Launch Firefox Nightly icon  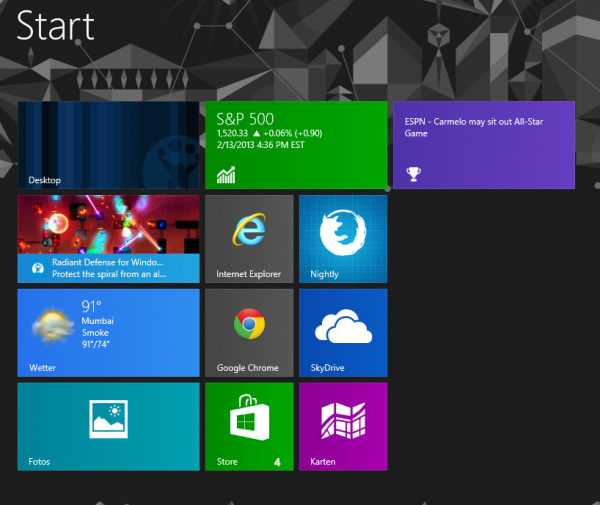(343, 232)
